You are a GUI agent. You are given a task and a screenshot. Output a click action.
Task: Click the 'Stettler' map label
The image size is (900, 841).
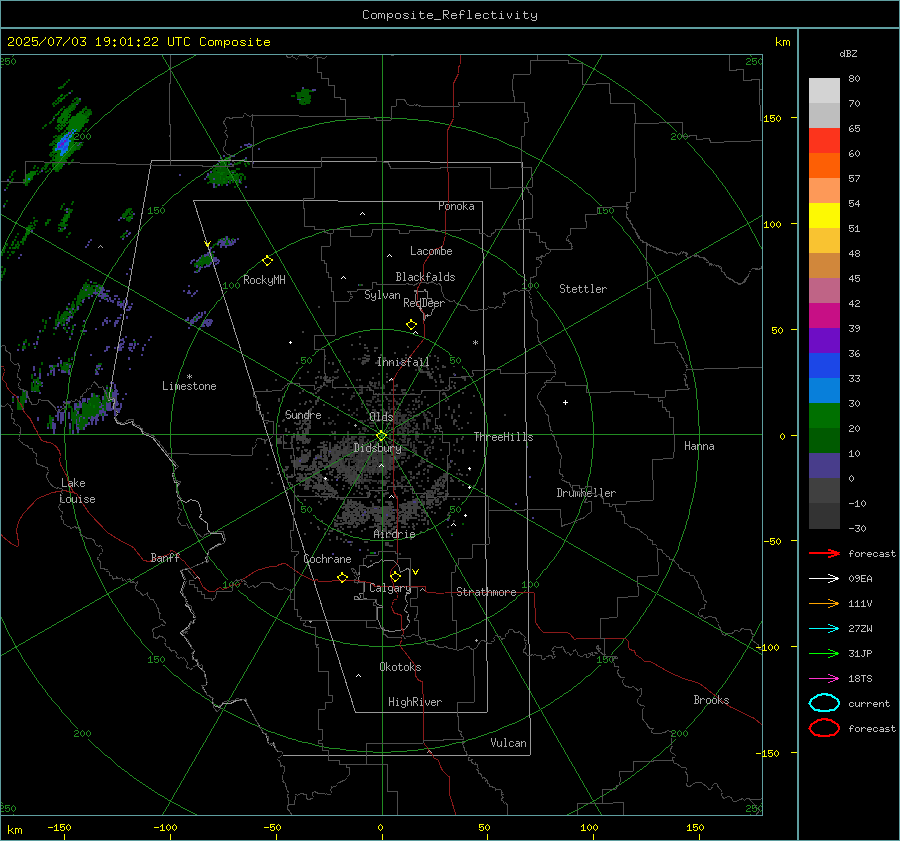coord(583,289)
